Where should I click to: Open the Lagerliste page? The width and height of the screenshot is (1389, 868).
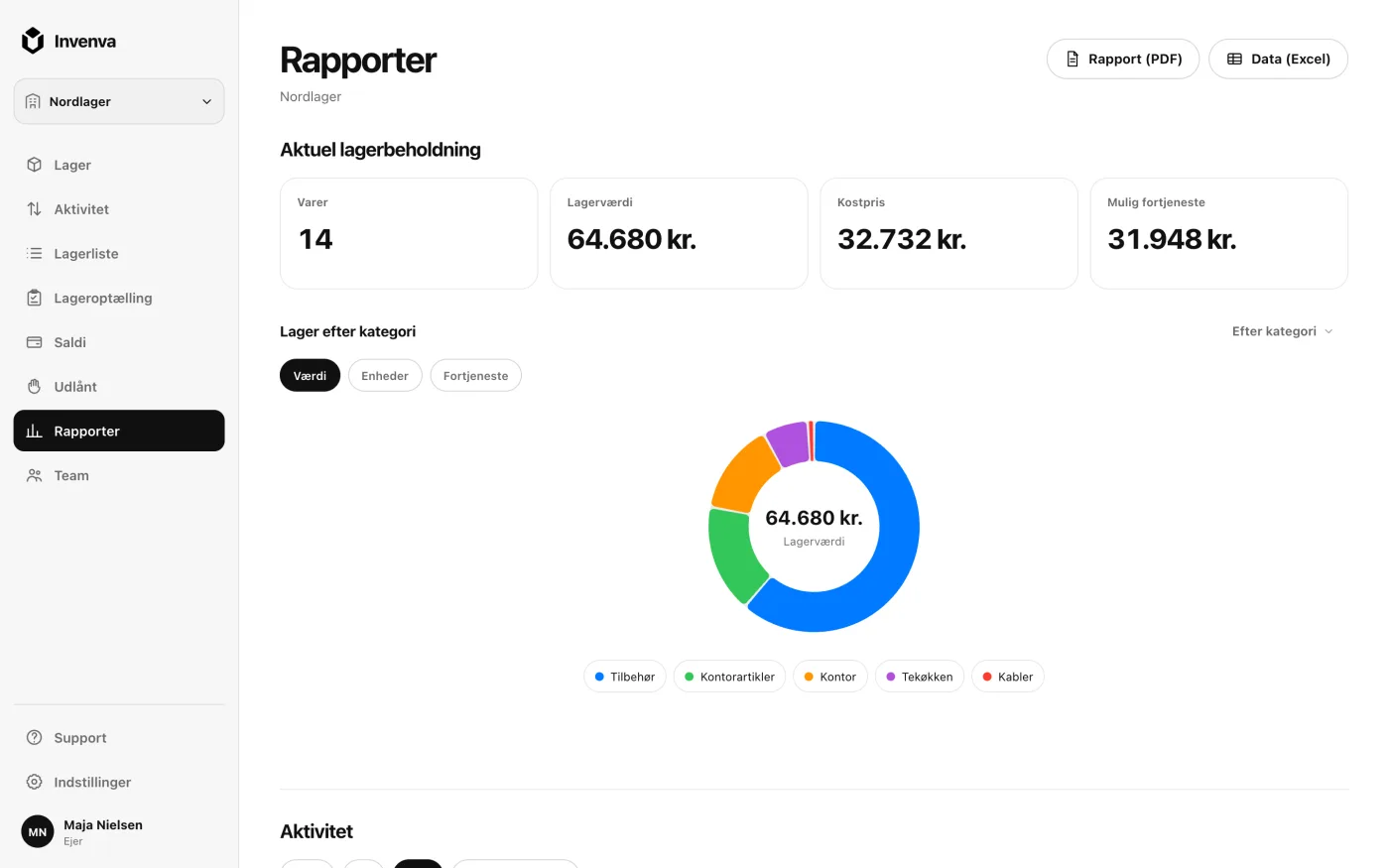click(x=119, y=254)
